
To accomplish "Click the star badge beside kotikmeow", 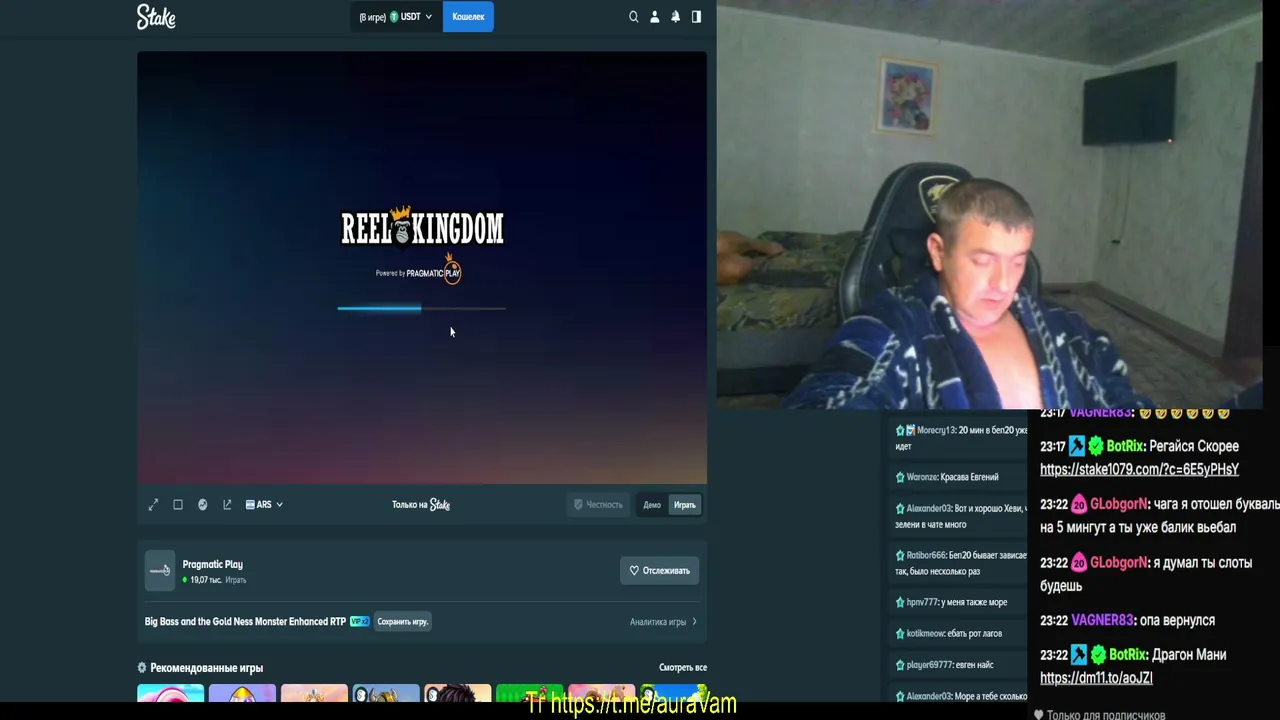I will point(900,634).
